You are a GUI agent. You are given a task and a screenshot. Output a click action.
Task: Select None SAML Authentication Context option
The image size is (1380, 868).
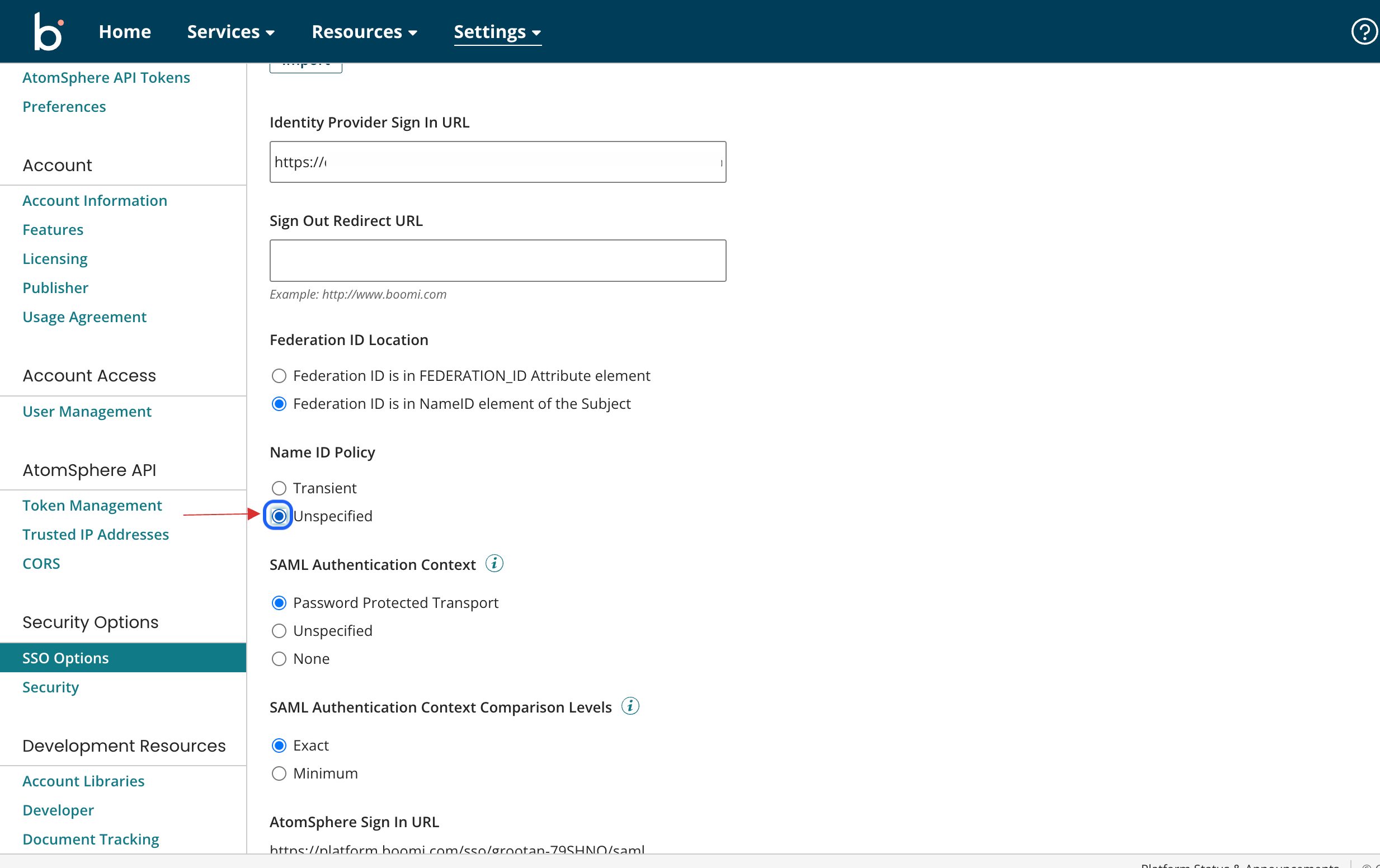coord(279,658)
